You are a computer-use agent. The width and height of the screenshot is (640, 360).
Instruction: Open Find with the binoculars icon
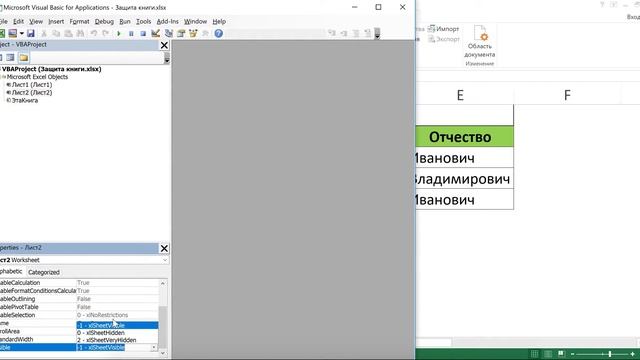80,33
